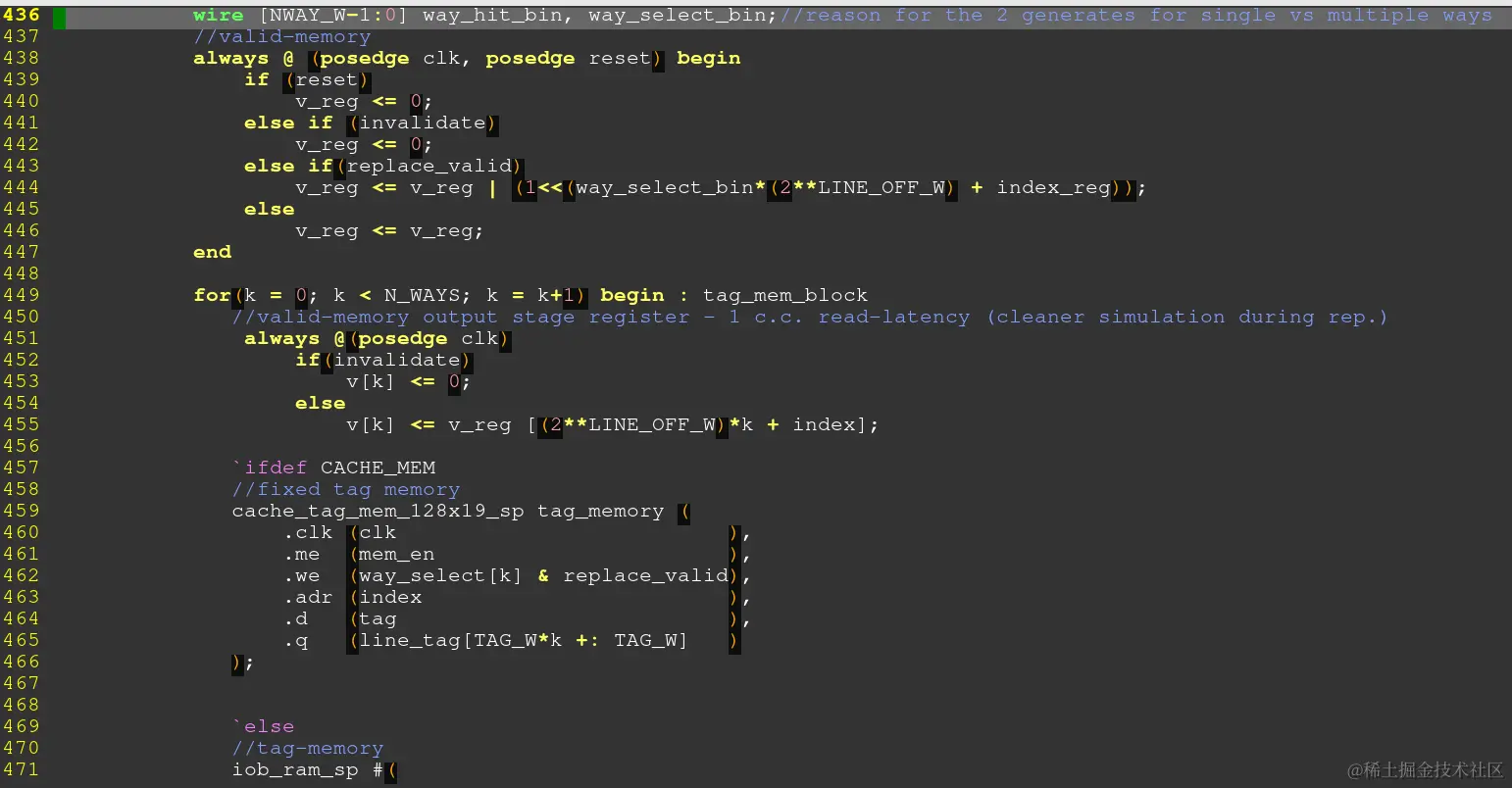Click 'v[k] <= 0;' on line 453

point(409,382)
